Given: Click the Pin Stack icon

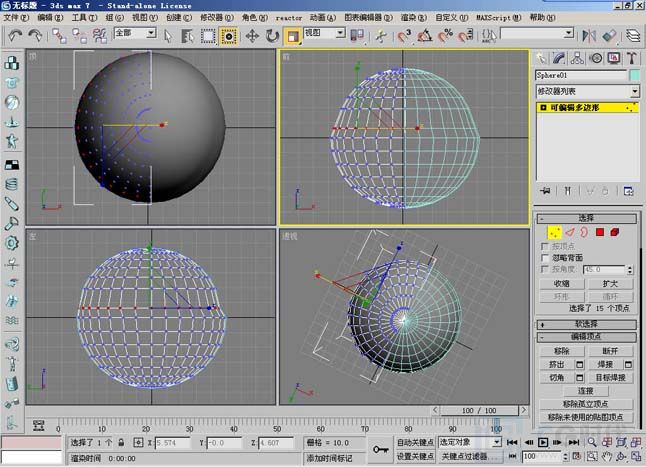Looking at the screenshot, I should [x=545, y=191].
